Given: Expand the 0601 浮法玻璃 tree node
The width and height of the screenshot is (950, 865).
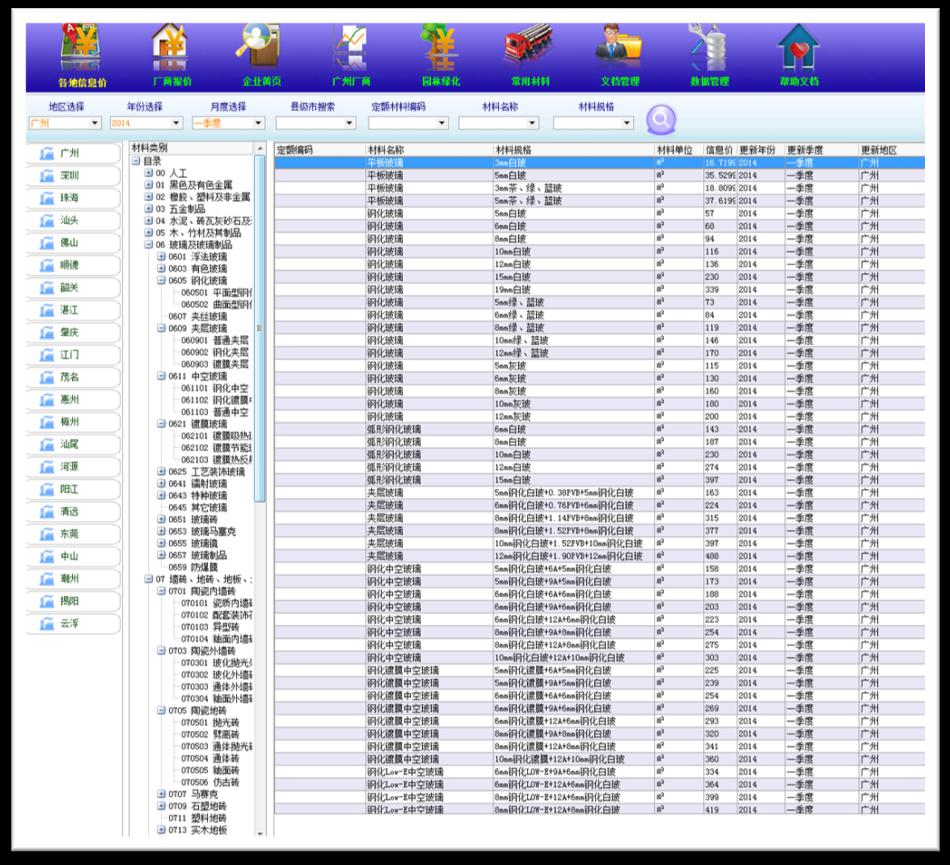Looking at the screenshot, I should 161,256.
